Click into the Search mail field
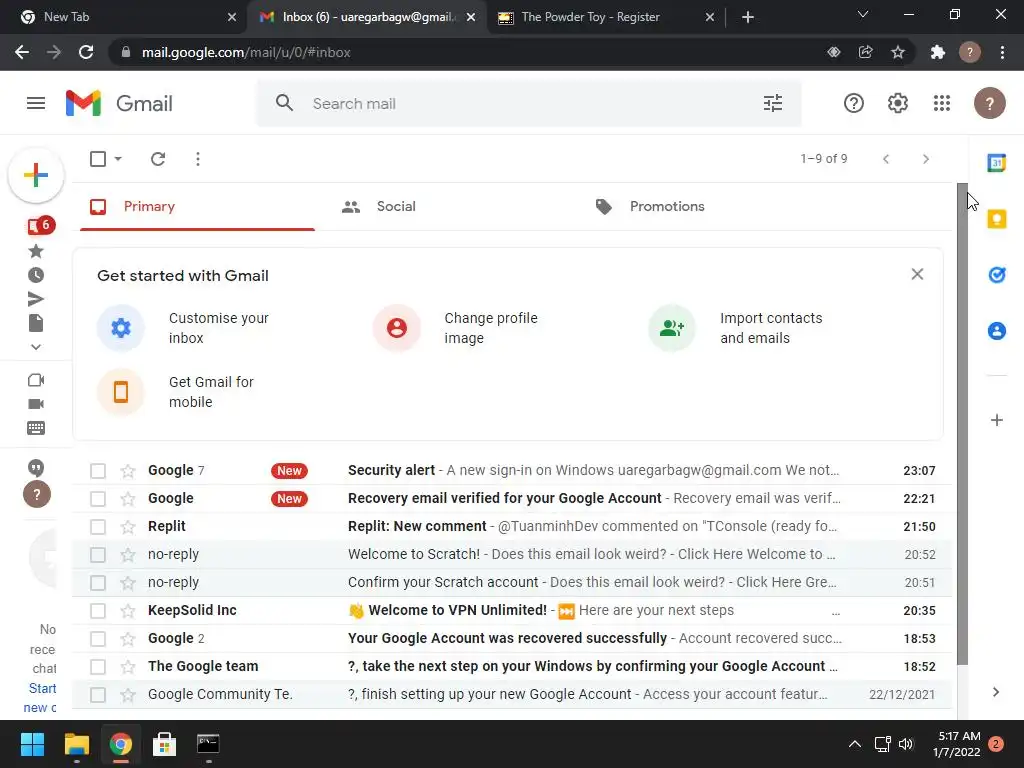 coord(529,103)
